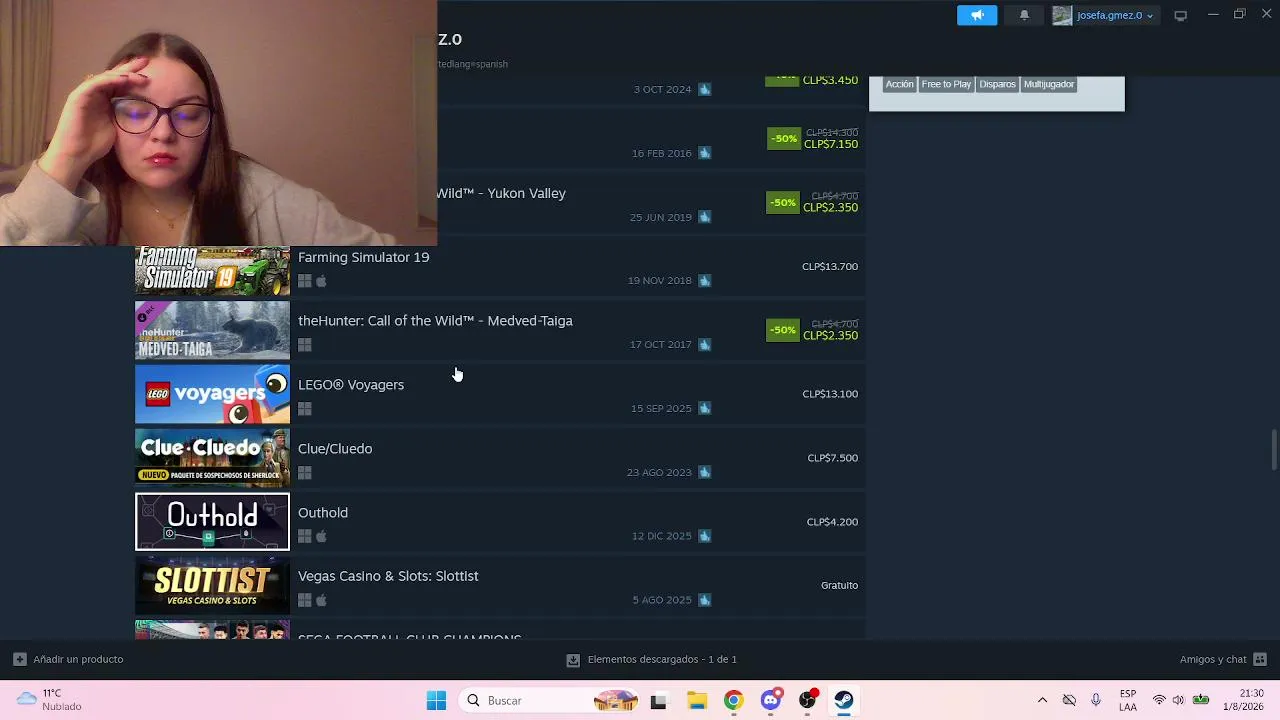Select the Disparos tag

pyautogui.click(x=997, y=84)
